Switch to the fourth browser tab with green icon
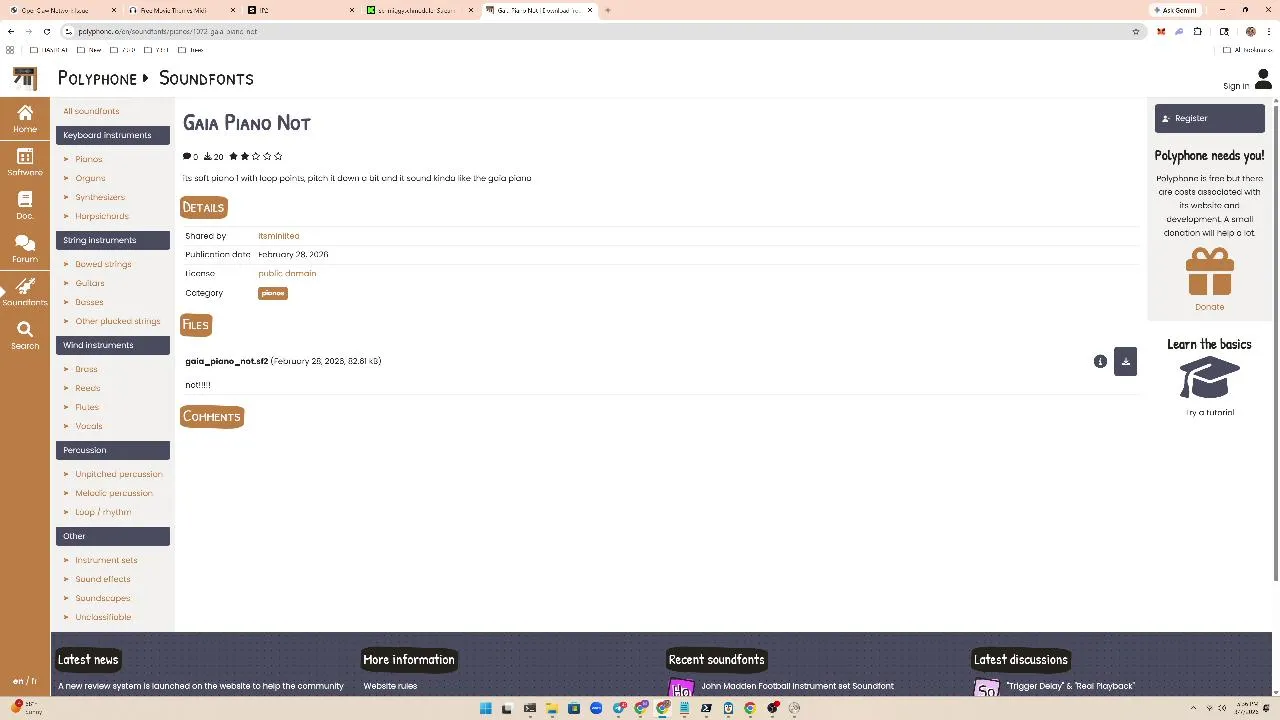Viewport: 1280px width, 720px height. point(419,10)
